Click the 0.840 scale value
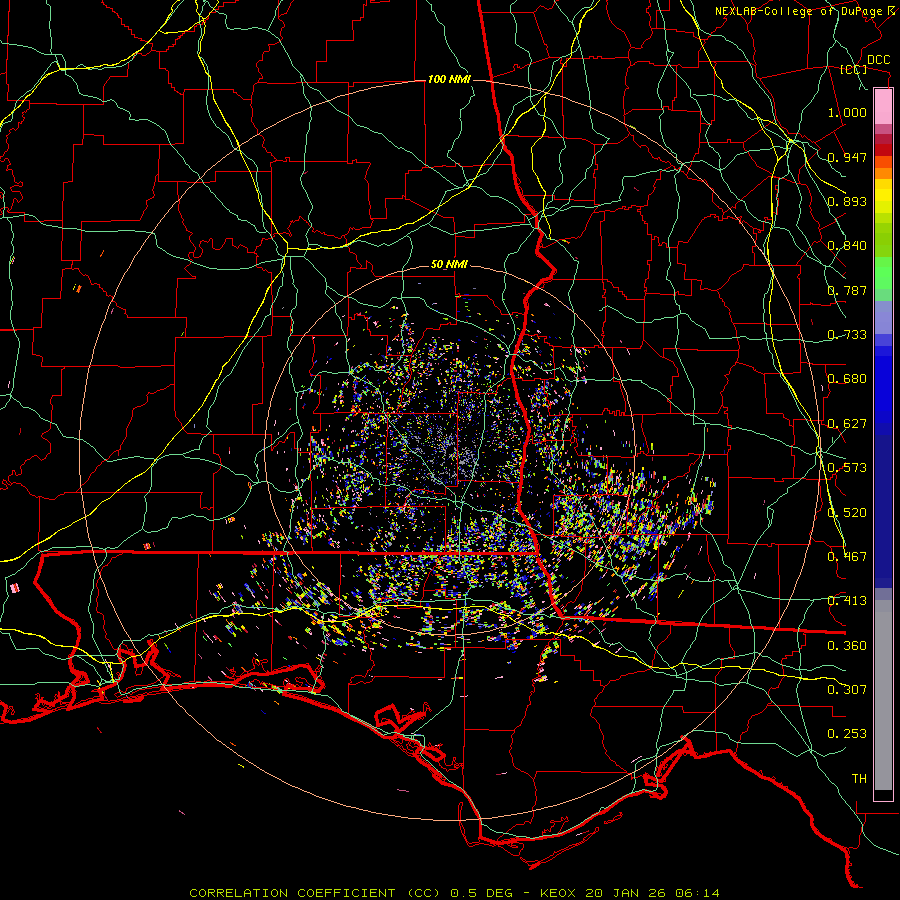 [x=847, y=246]
